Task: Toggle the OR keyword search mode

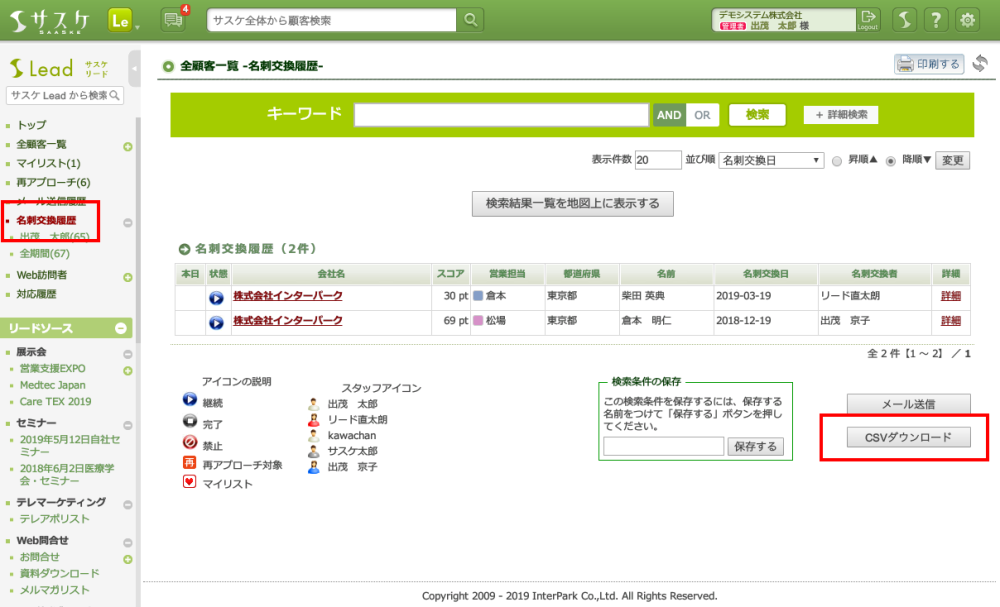Action: pos(702,115)
